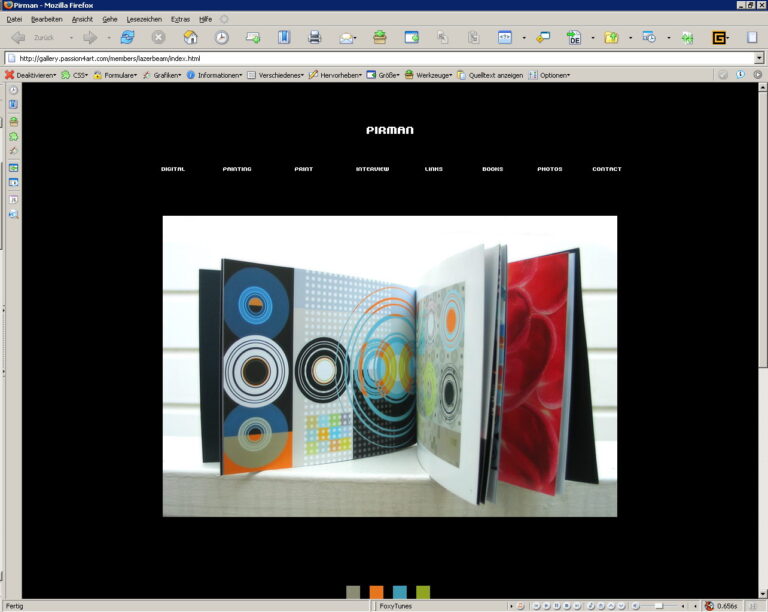
Task: Click the Stop loading icon
Action: coord(158,37)
